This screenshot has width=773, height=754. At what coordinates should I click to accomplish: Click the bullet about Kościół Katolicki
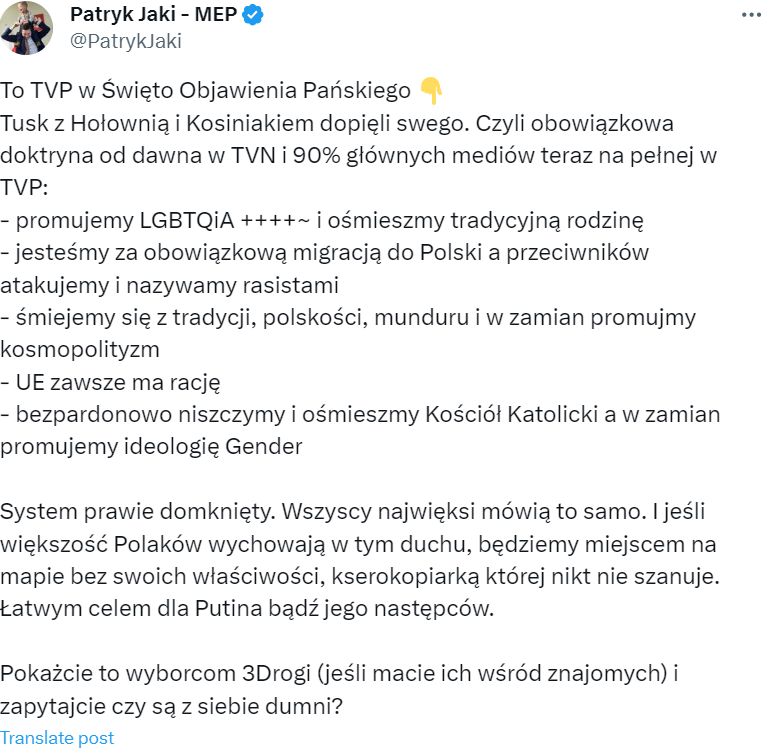coord(360,415)
